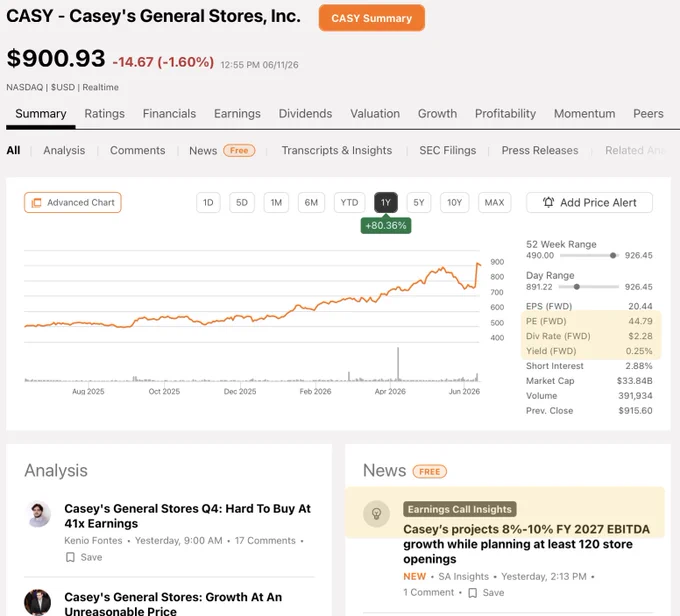
Task: Open article Growth At An Unreasonable Price
Action: 173,604
